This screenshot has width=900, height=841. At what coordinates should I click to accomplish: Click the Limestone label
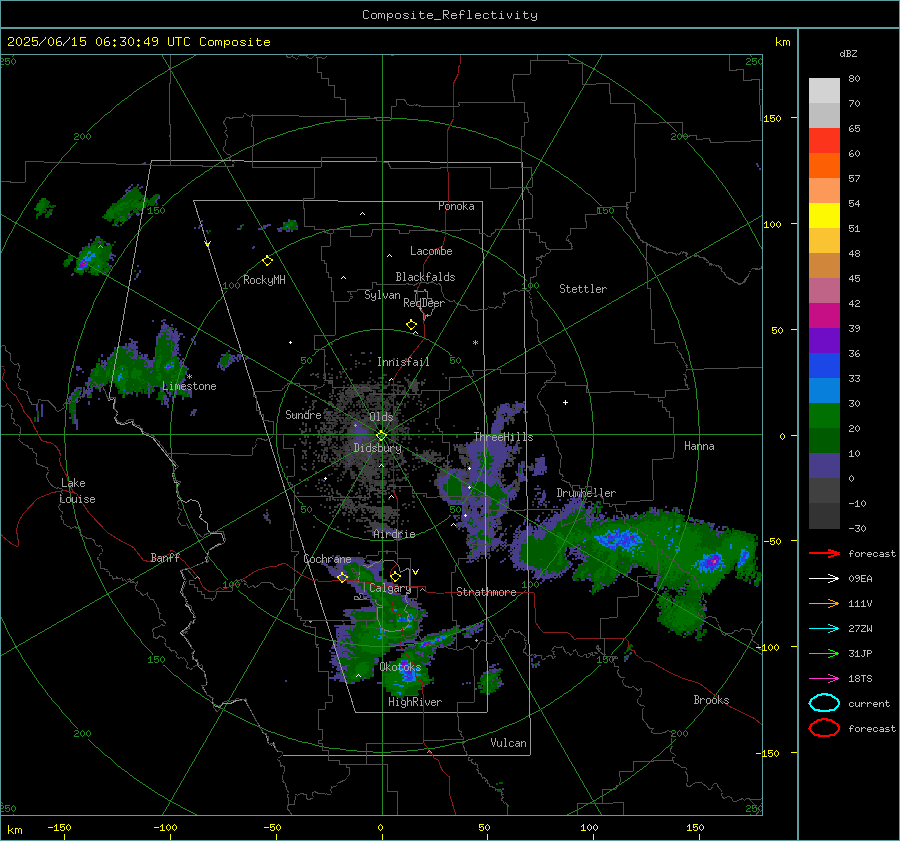coord(189,386)
